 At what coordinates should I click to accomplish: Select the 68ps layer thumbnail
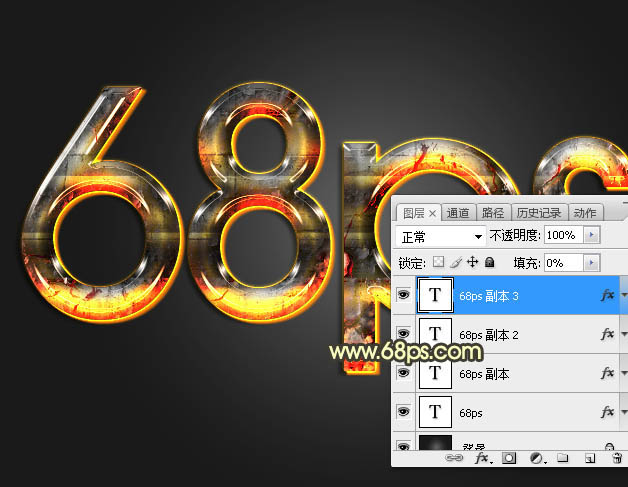[435, 412]
